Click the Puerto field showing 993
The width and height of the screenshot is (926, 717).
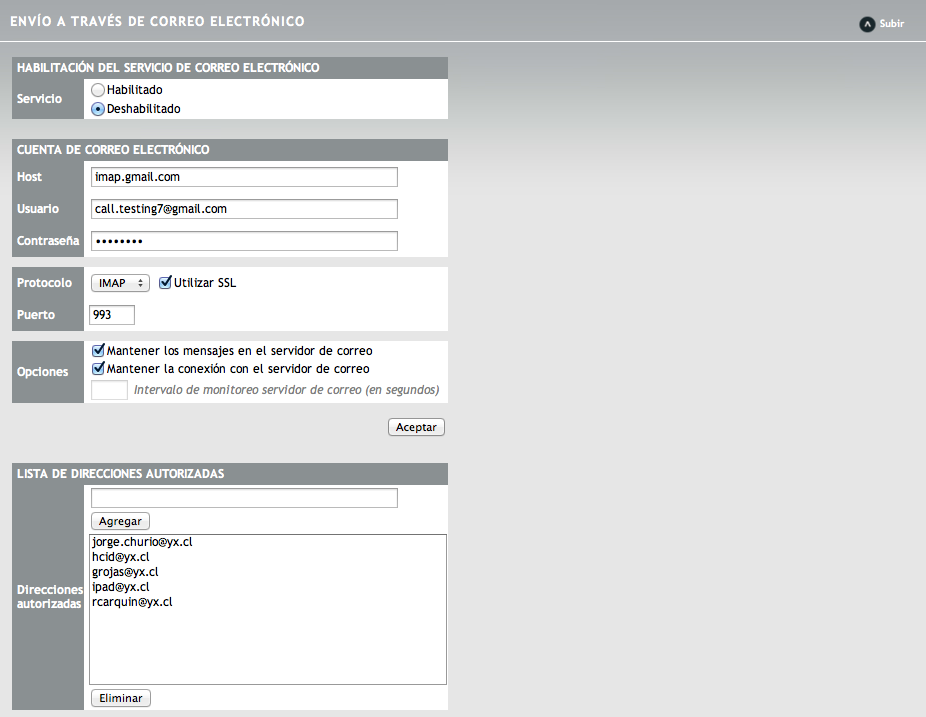112,315
